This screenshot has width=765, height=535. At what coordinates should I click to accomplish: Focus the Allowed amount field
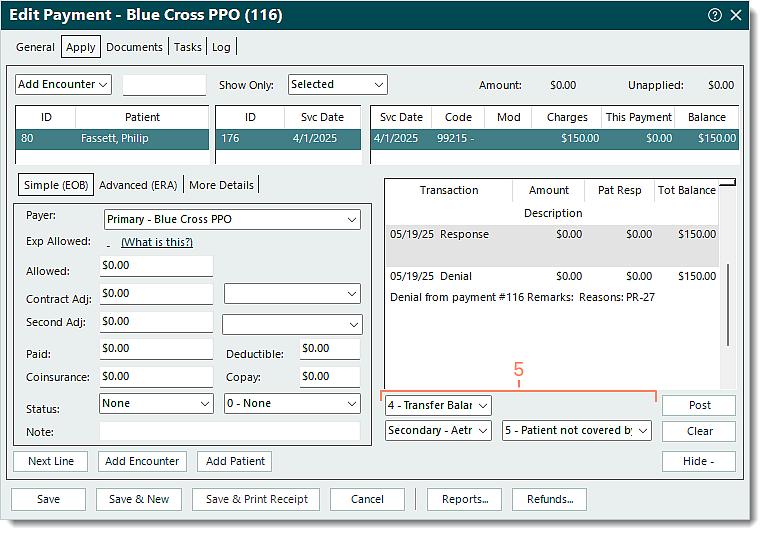tap(156, 266)
